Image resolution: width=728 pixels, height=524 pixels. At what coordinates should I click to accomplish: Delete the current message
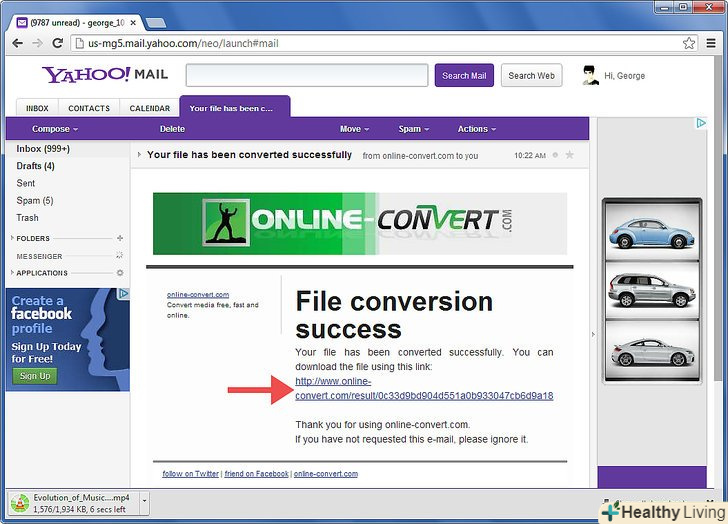coord(172,129)
